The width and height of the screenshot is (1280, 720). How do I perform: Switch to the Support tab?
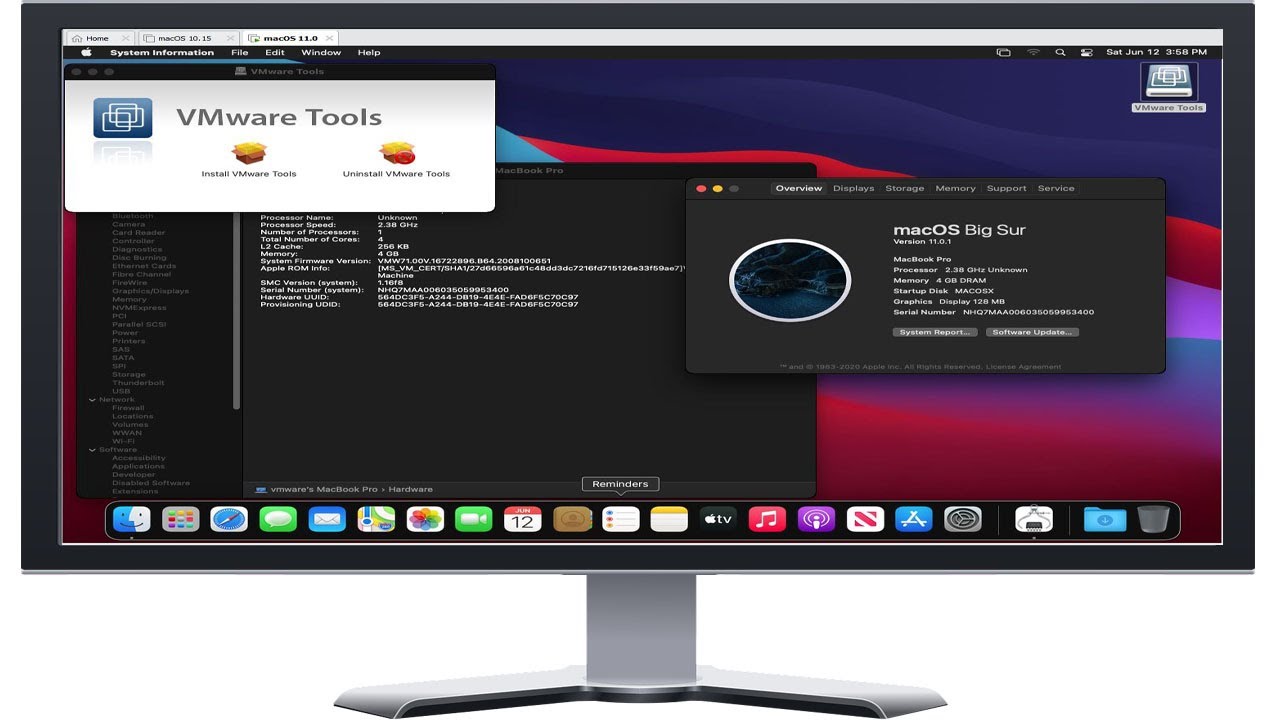click(1006, 188)
